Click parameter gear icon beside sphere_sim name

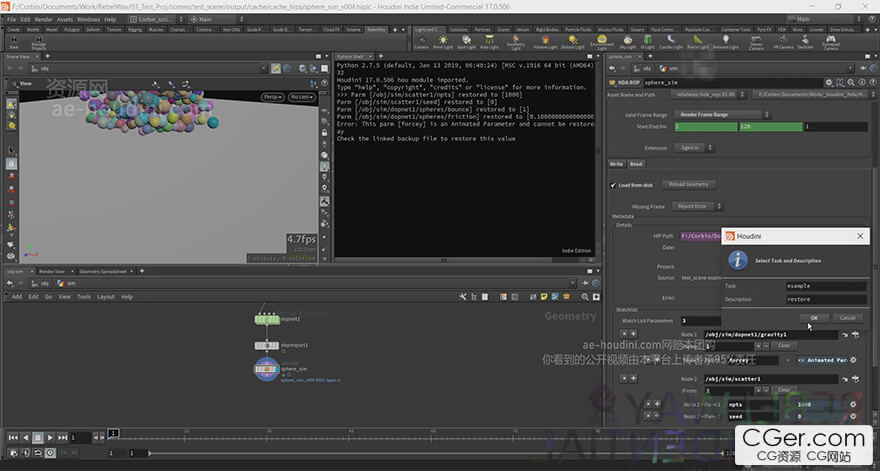[x=829, y=83]
